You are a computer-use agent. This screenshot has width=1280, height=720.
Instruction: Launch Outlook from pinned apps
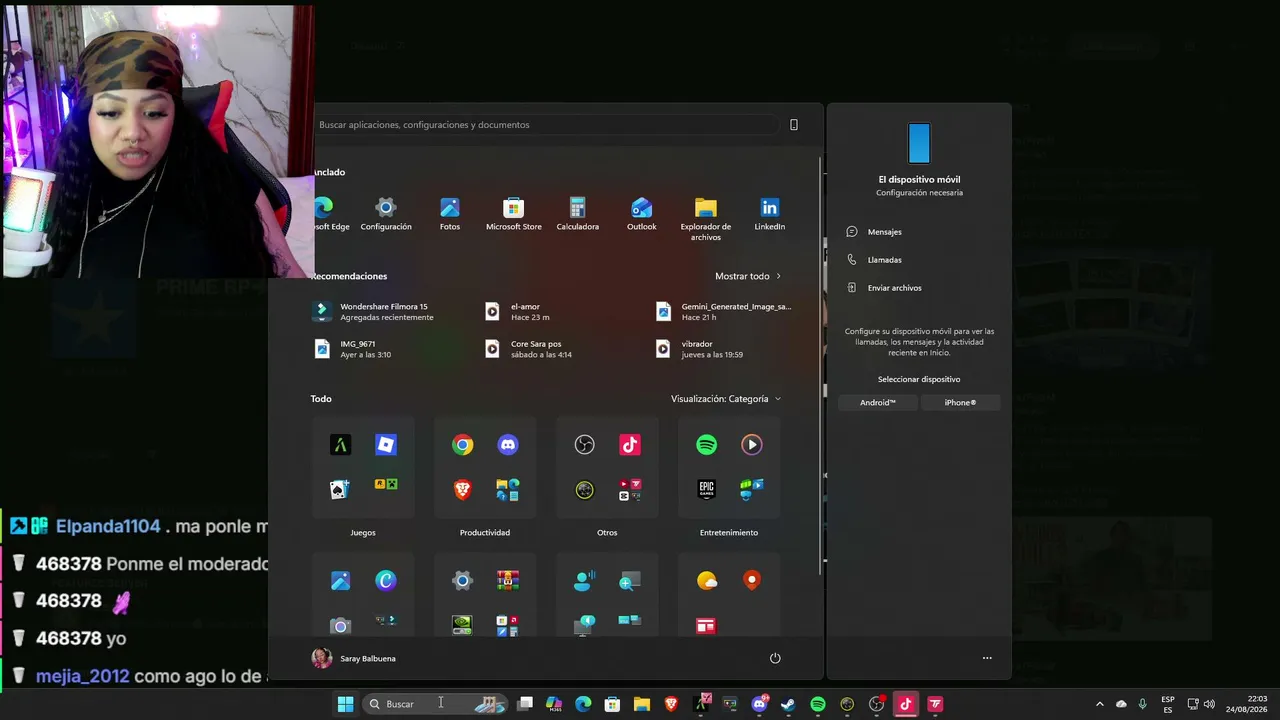[x=642, y=214]
